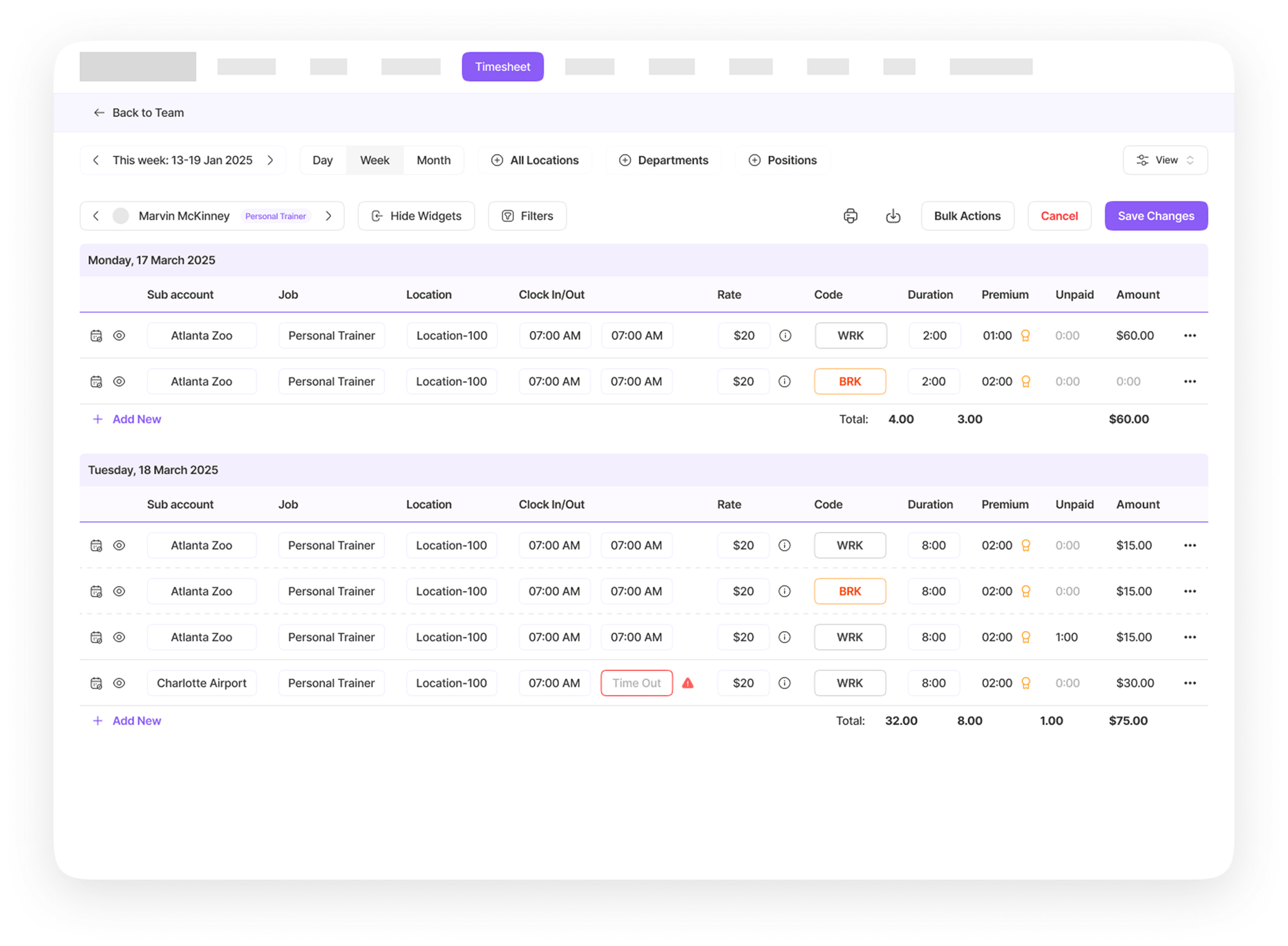Switch to next employee after Marvin McKinney
Screen dimensions: 1288x946
coord(328,216)
